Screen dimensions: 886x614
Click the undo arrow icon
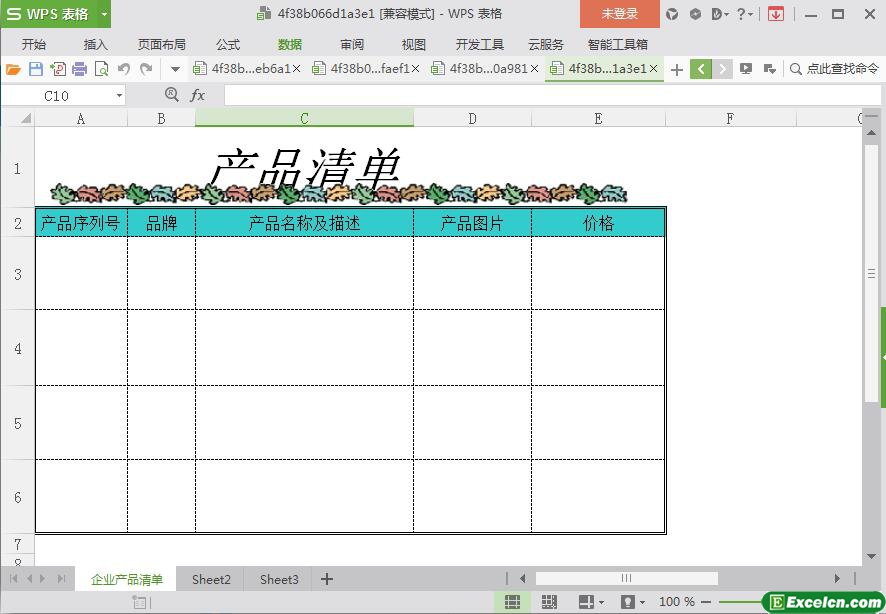(124, 69)
